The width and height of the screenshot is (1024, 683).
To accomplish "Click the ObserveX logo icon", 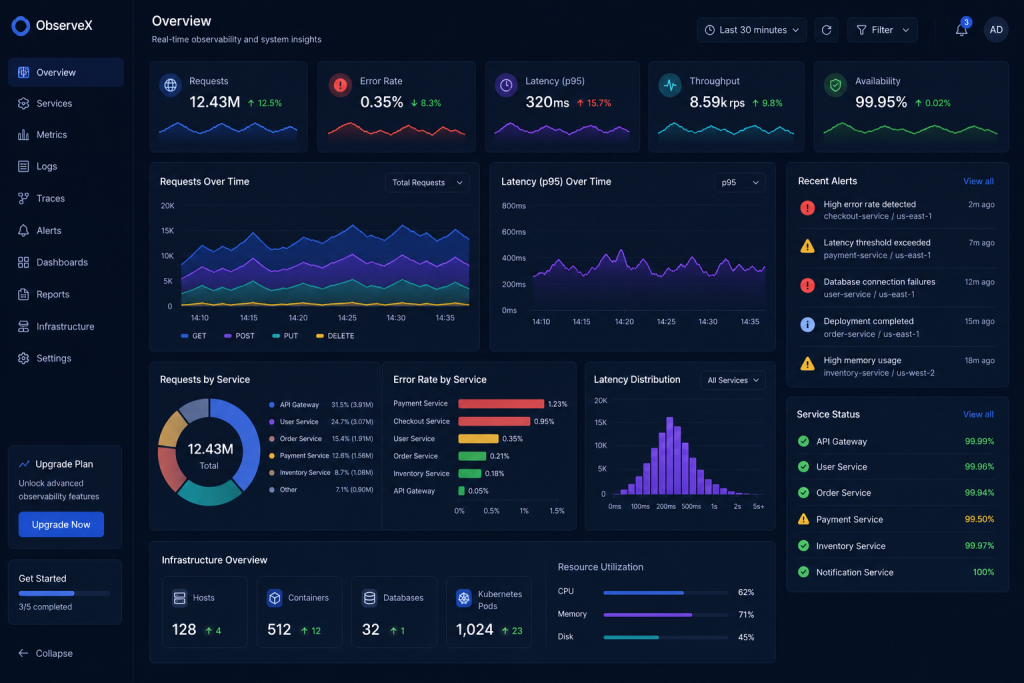I will pos(21,25).
